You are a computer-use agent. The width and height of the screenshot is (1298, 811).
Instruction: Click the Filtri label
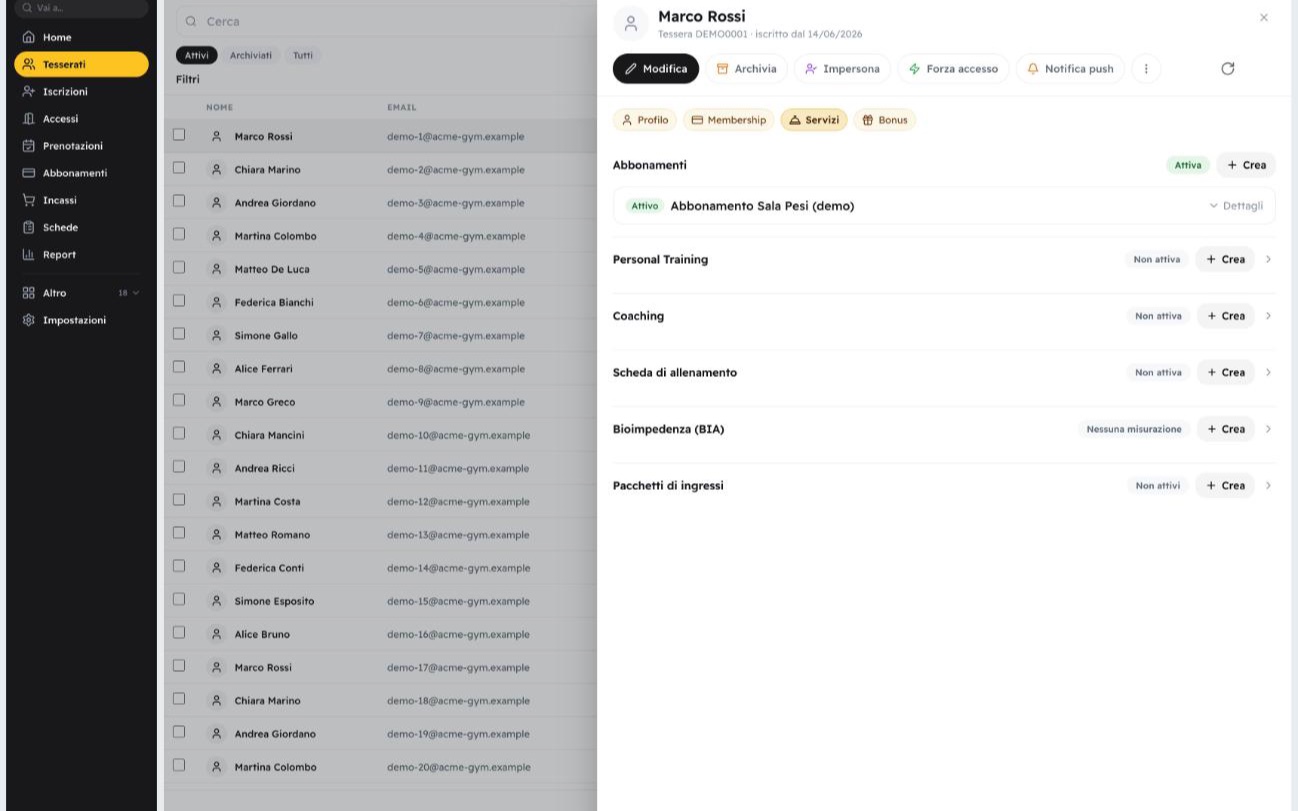pos(188,79)
